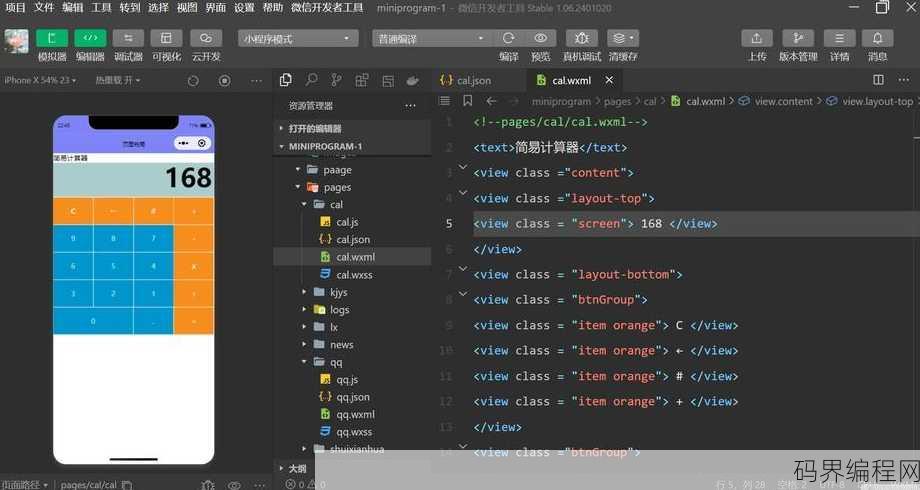Toggle the editor panel button
Viewport: 920px width, 490px height.
click(90, 38)
